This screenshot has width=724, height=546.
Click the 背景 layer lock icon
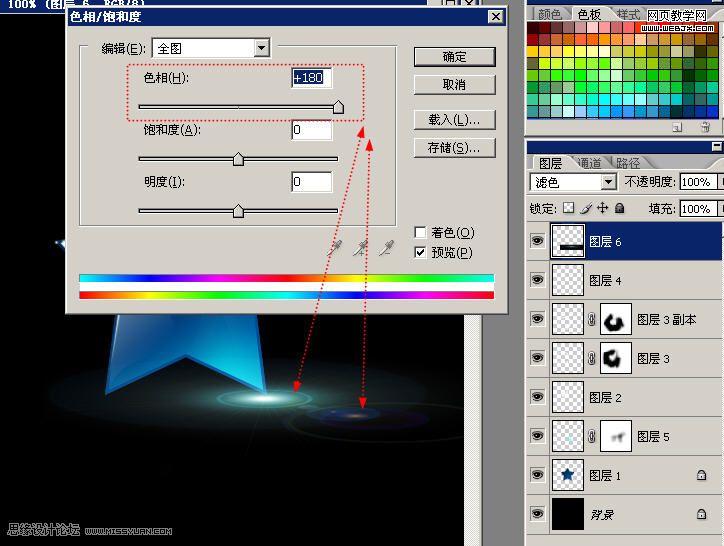coord(701,514)
